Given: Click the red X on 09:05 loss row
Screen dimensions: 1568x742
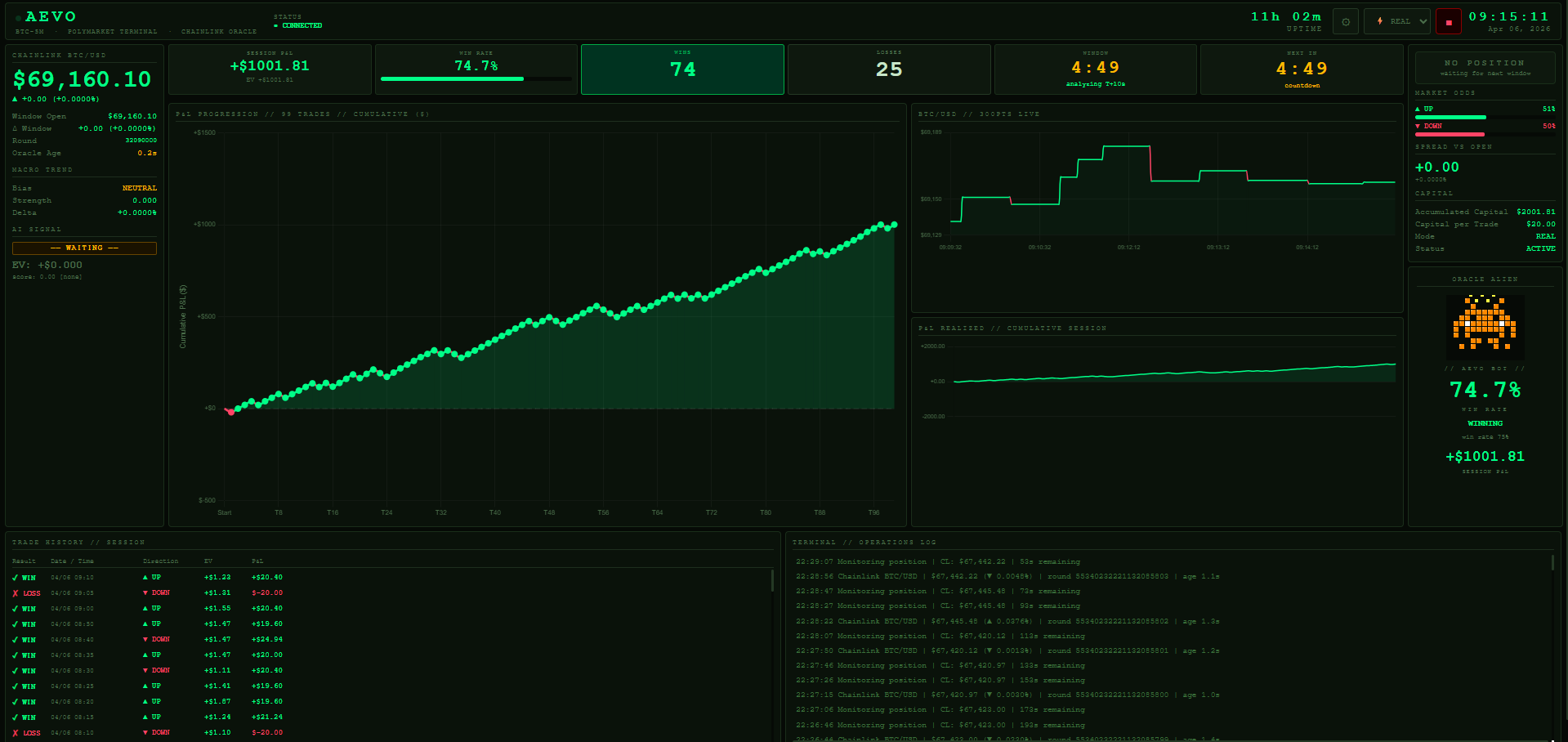Looking at the screenshot, I should click(x=16, y=593).
